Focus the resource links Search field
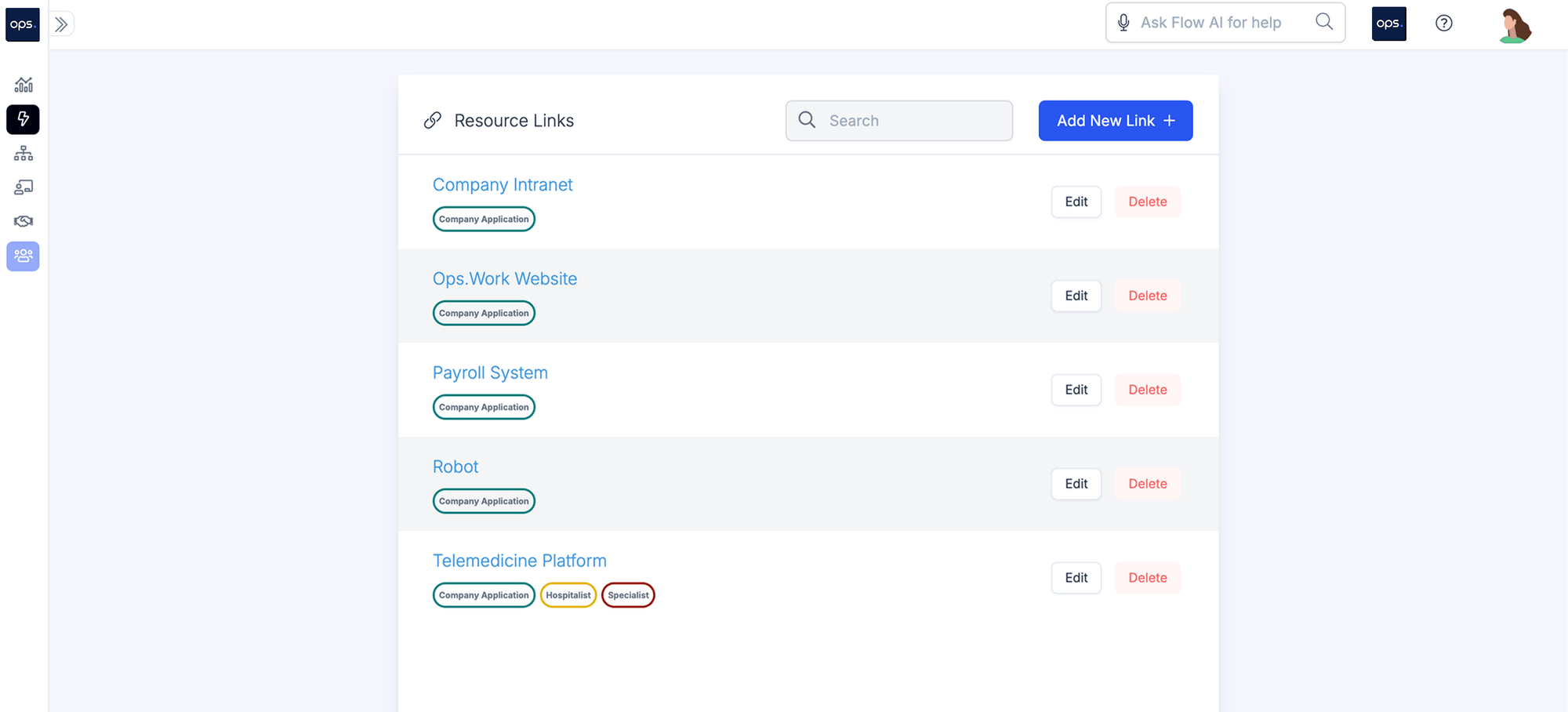 pos(899,121)
